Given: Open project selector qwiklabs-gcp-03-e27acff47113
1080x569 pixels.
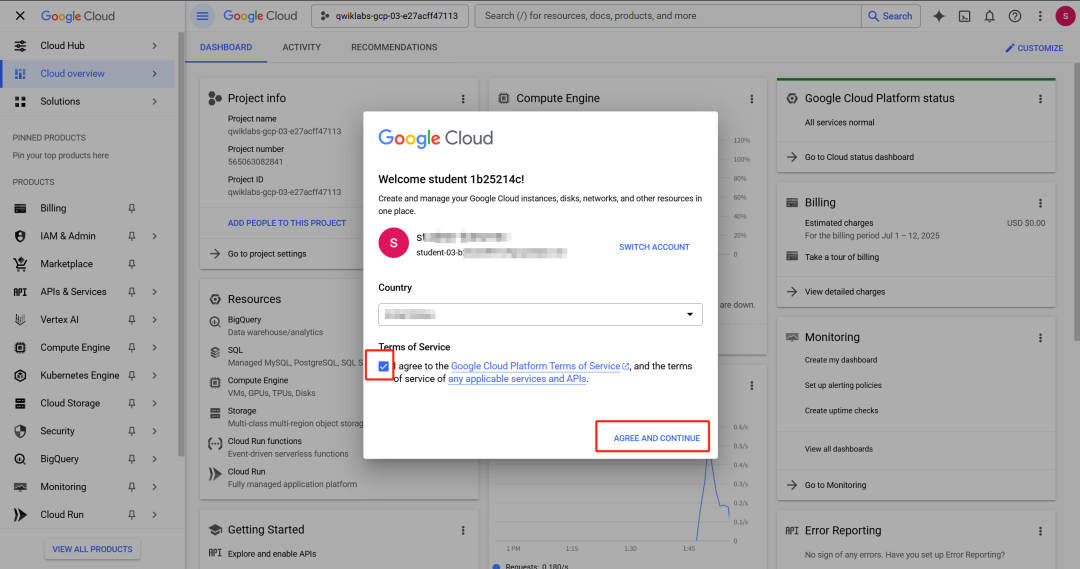Looking at the screenshot, I should coord(390,16).
